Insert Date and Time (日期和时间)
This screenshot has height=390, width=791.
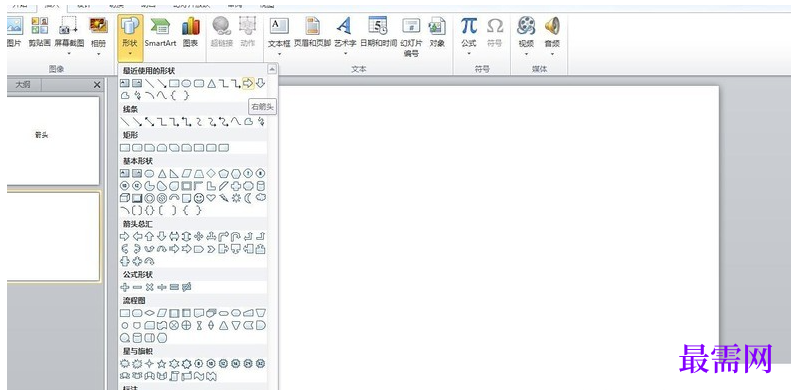pyautogui.click(x=378, y=32)
